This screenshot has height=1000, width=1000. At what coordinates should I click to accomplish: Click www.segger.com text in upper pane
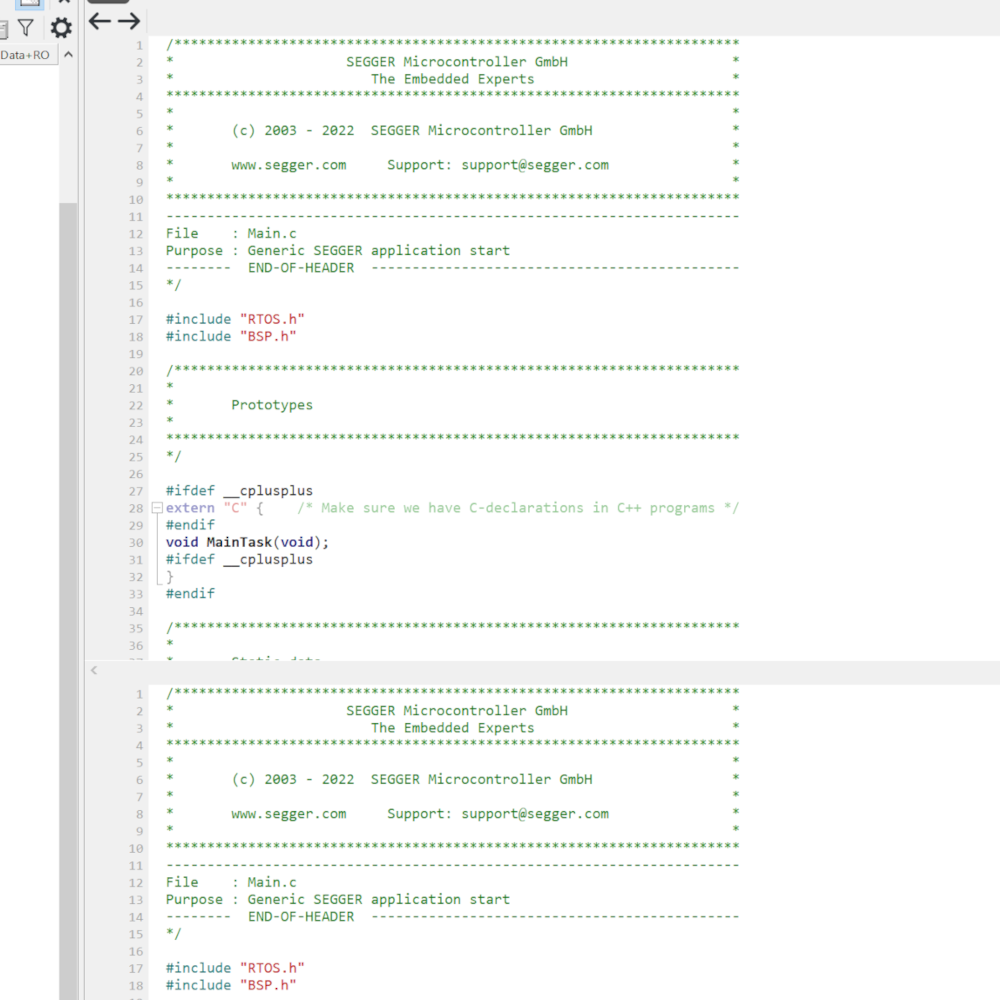coord(288,165)
